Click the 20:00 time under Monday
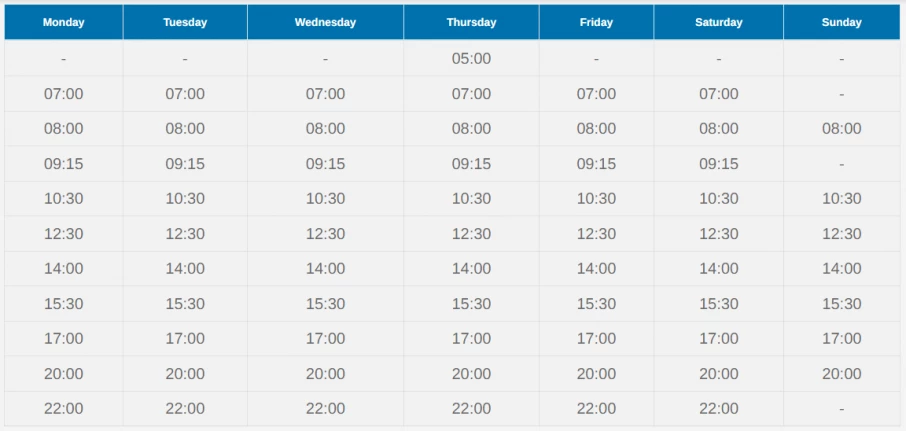Viewport: 906px width, 431px height. (64, 373)
